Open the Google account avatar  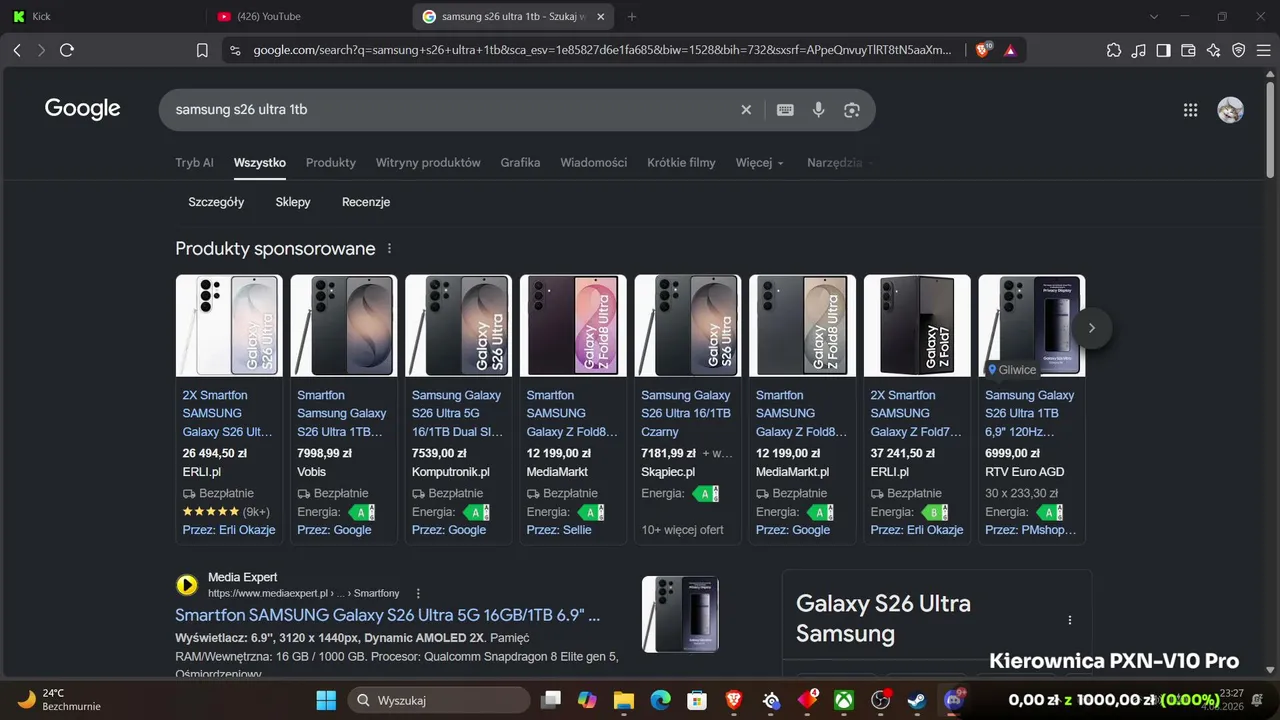click(1230, 110)
